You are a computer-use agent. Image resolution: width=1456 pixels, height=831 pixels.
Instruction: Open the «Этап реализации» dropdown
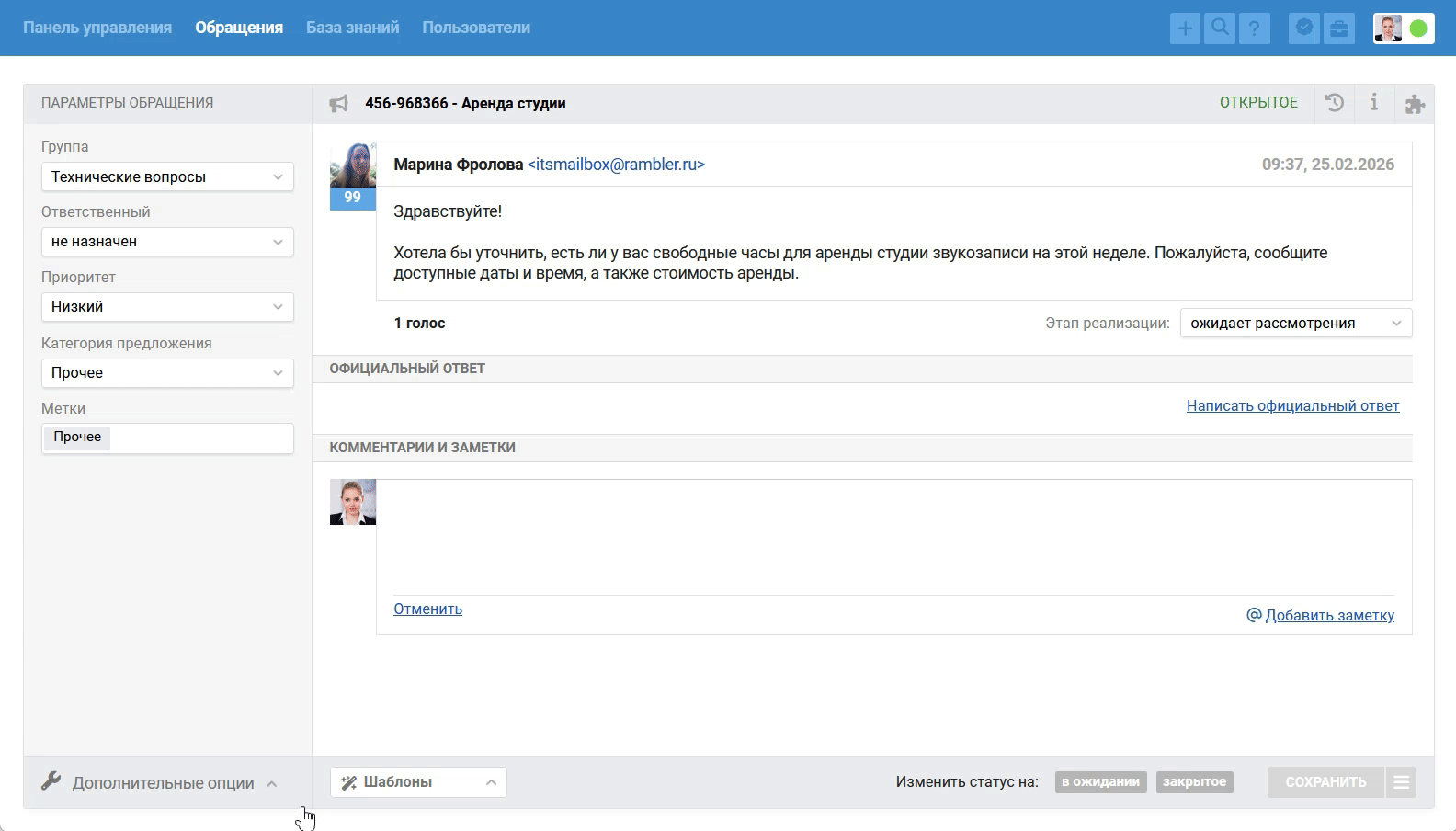point(1295,324)
